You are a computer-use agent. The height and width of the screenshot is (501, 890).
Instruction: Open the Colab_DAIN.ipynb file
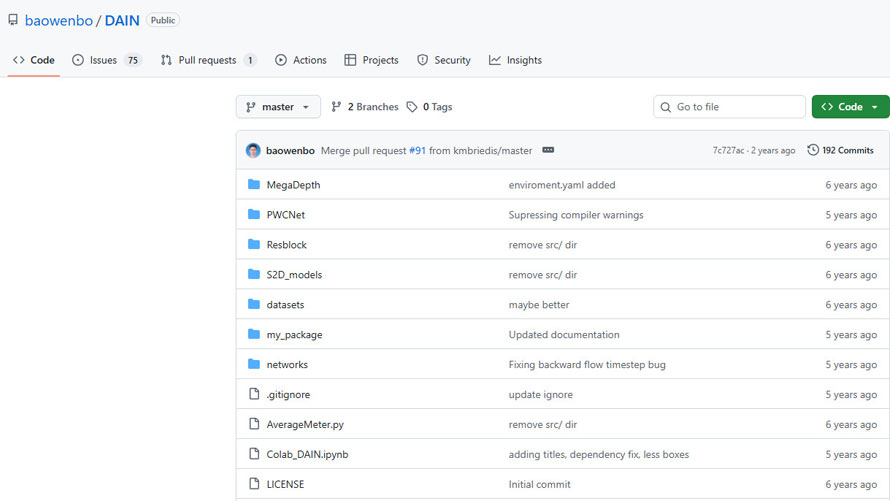pyautogui.click(x=307, y=455)
